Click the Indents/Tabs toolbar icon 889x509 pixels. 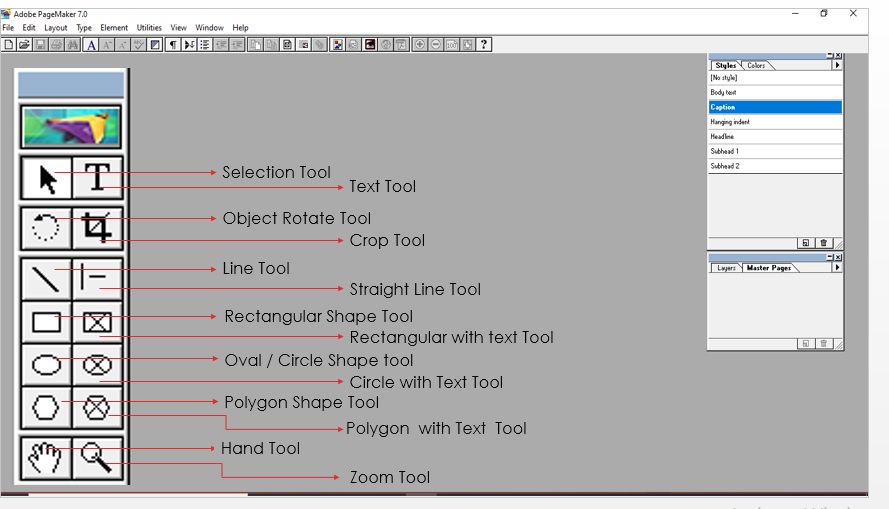tap(189, 45)
